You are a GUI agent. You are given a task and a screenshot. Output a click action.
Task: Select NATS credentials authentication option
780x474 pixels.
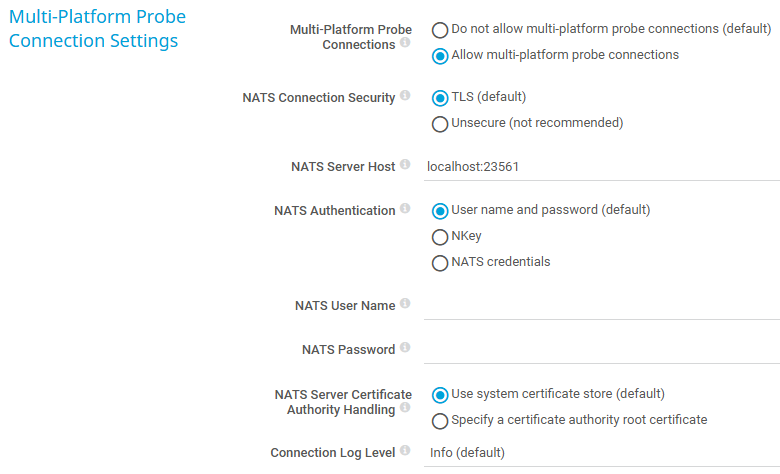click(x=440, y=263)
